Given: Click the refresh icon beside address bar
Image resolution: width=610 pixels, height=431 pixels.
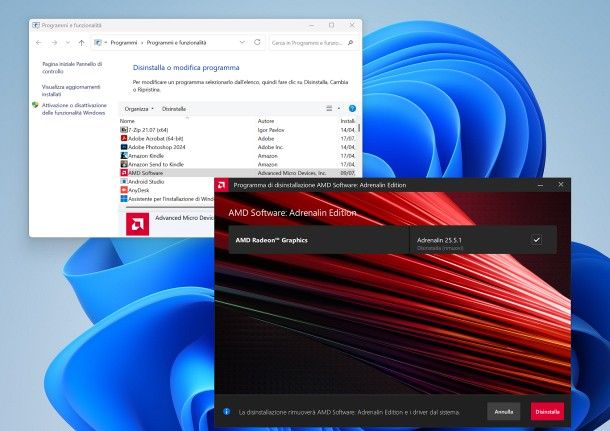Looking at the screenshot, I should coord(257,43).
